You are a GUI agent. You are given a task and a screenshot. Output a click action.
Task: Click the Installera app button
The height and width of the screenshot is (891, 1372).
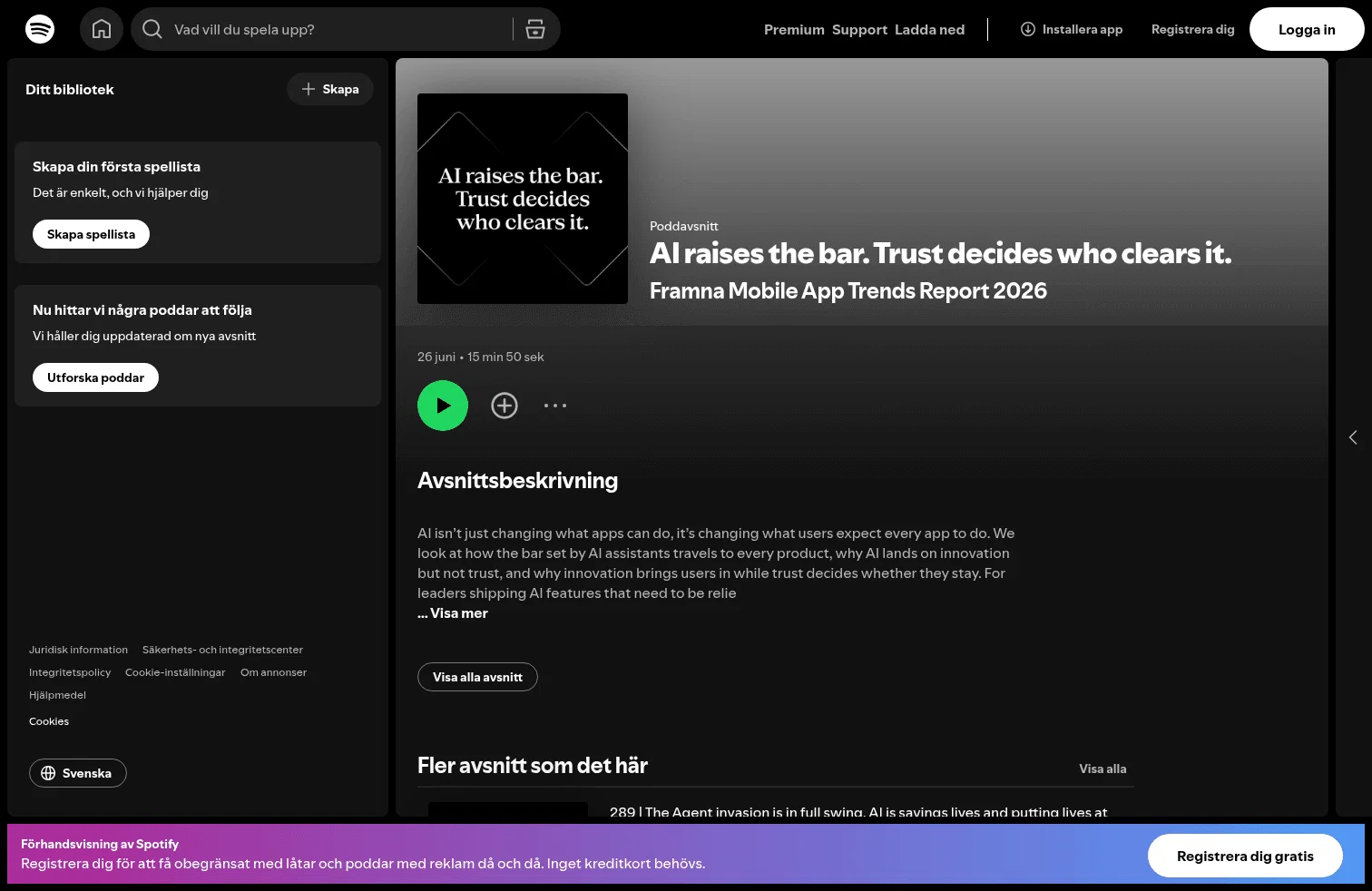point(1072,29)
